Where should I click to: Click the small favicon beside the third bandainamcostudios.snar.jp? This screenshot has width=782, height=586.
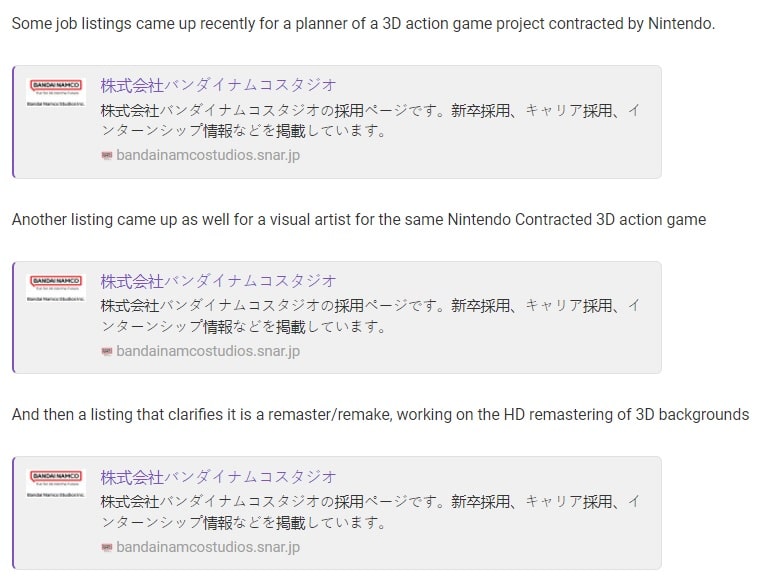[107, 548]
